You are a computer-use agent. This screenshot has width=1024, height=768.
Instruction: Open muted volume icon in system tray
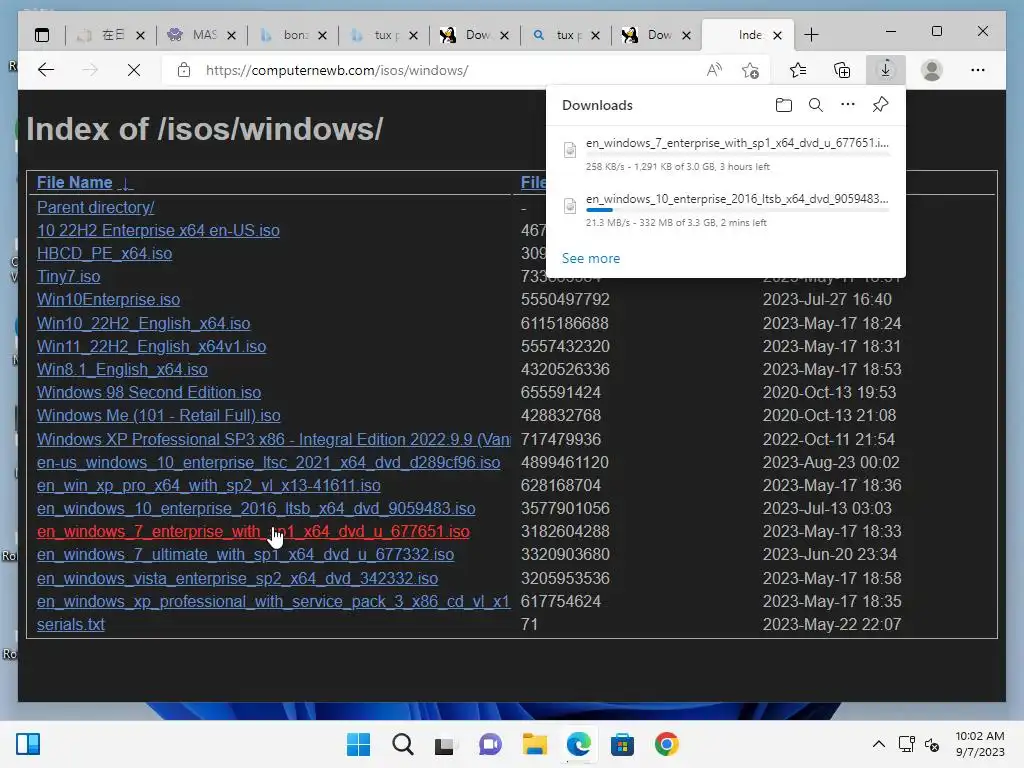pyautogui.click(x=932, y=744)
